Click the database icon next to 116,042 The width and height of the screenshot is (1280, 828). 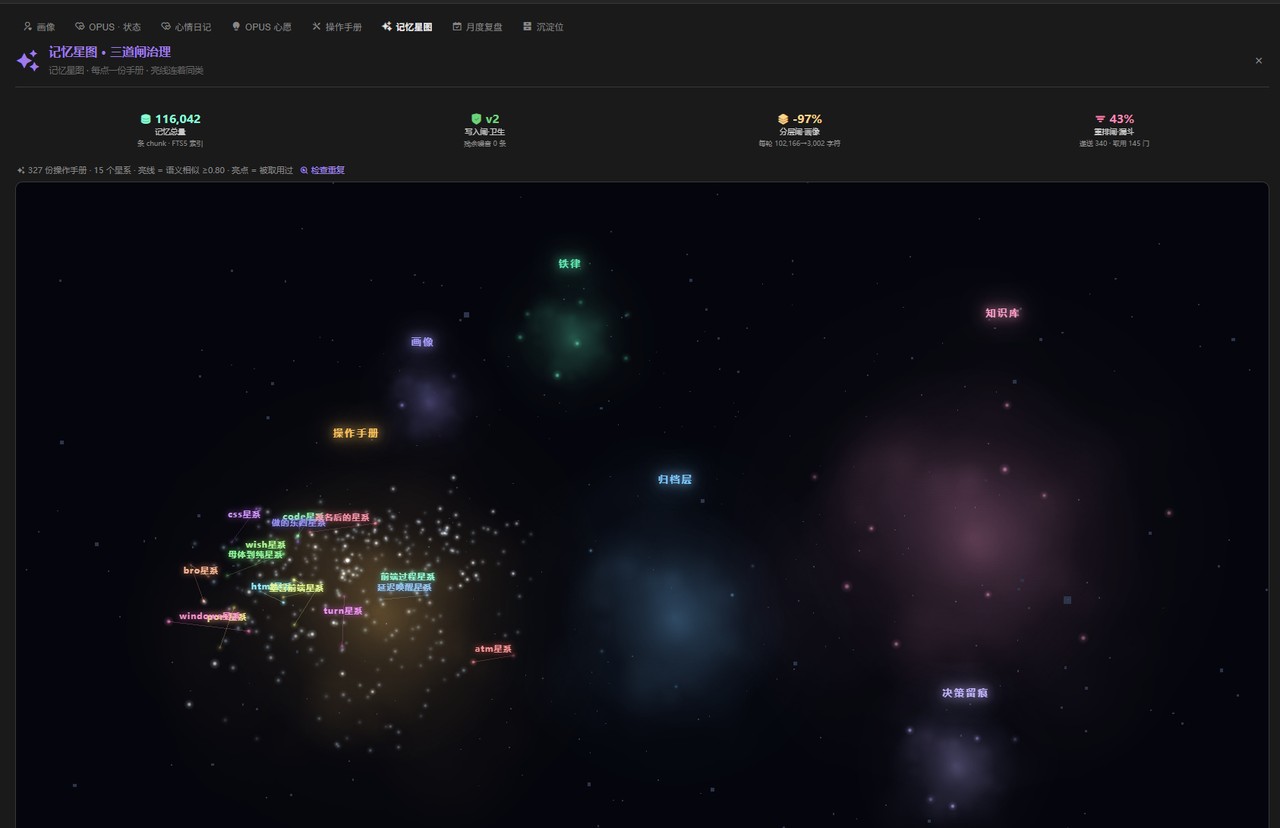click(x=146, y=119)
